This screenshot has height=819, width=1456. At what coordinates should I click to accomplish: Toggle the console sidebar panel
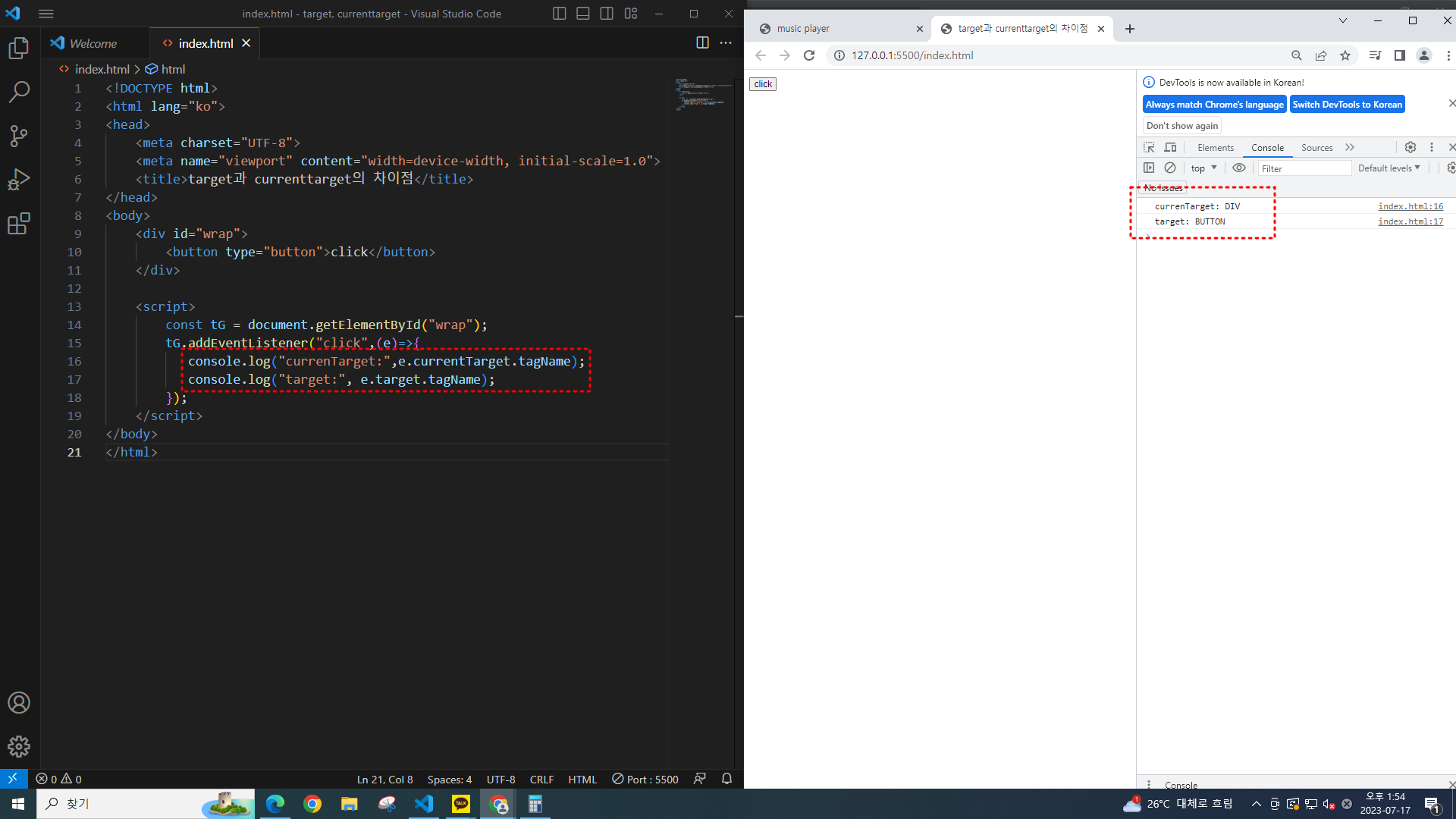pyautogui.click(x=1149, y=168)
